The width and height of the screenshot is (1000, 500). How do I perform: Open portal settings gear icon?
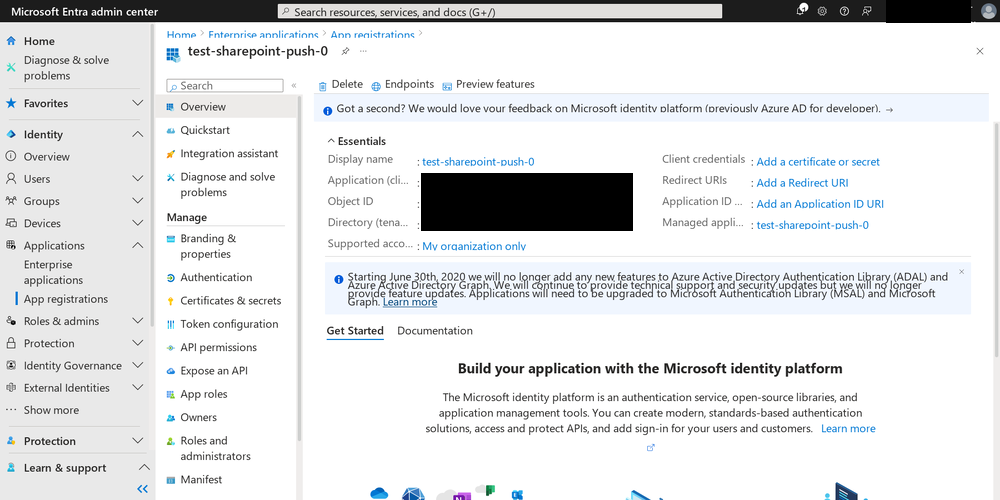point(823,11)
